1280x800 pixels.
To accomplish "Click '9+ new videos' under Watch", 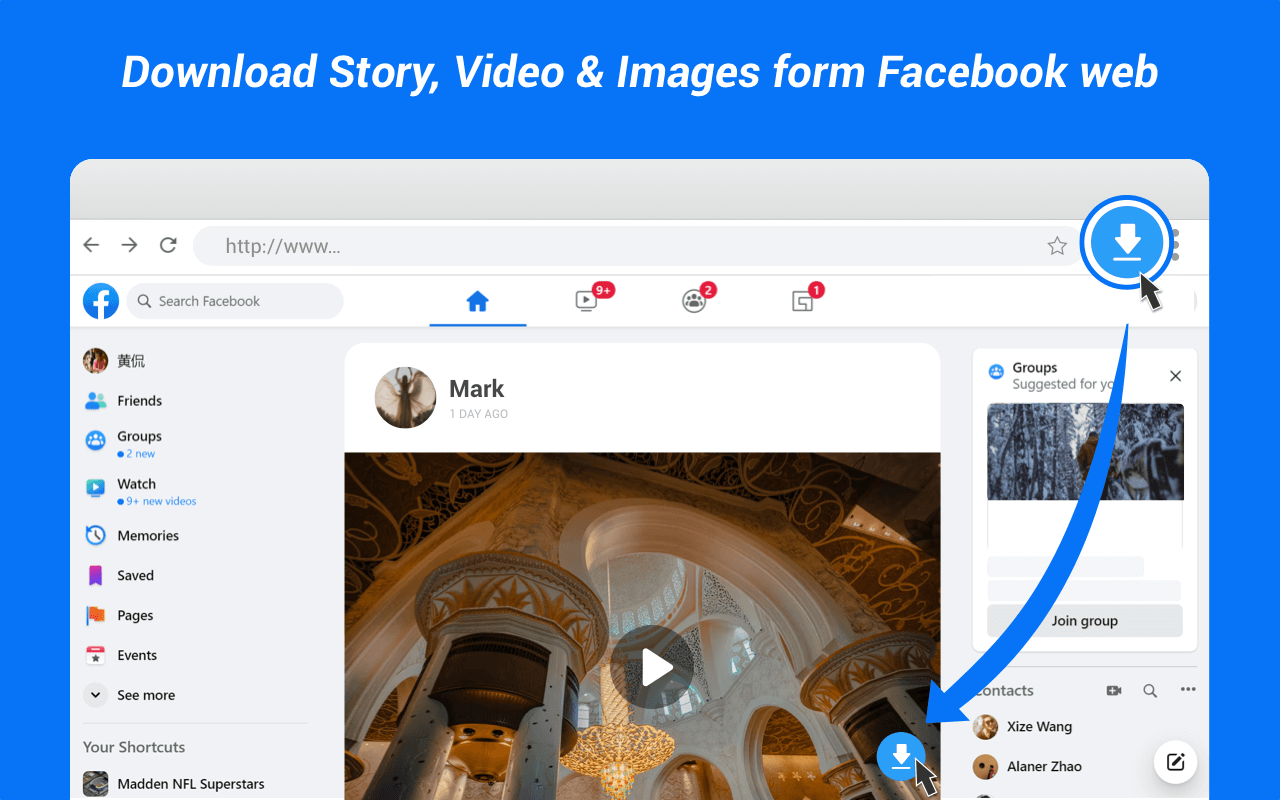I will pyautogui.click(x=161, y=502).
